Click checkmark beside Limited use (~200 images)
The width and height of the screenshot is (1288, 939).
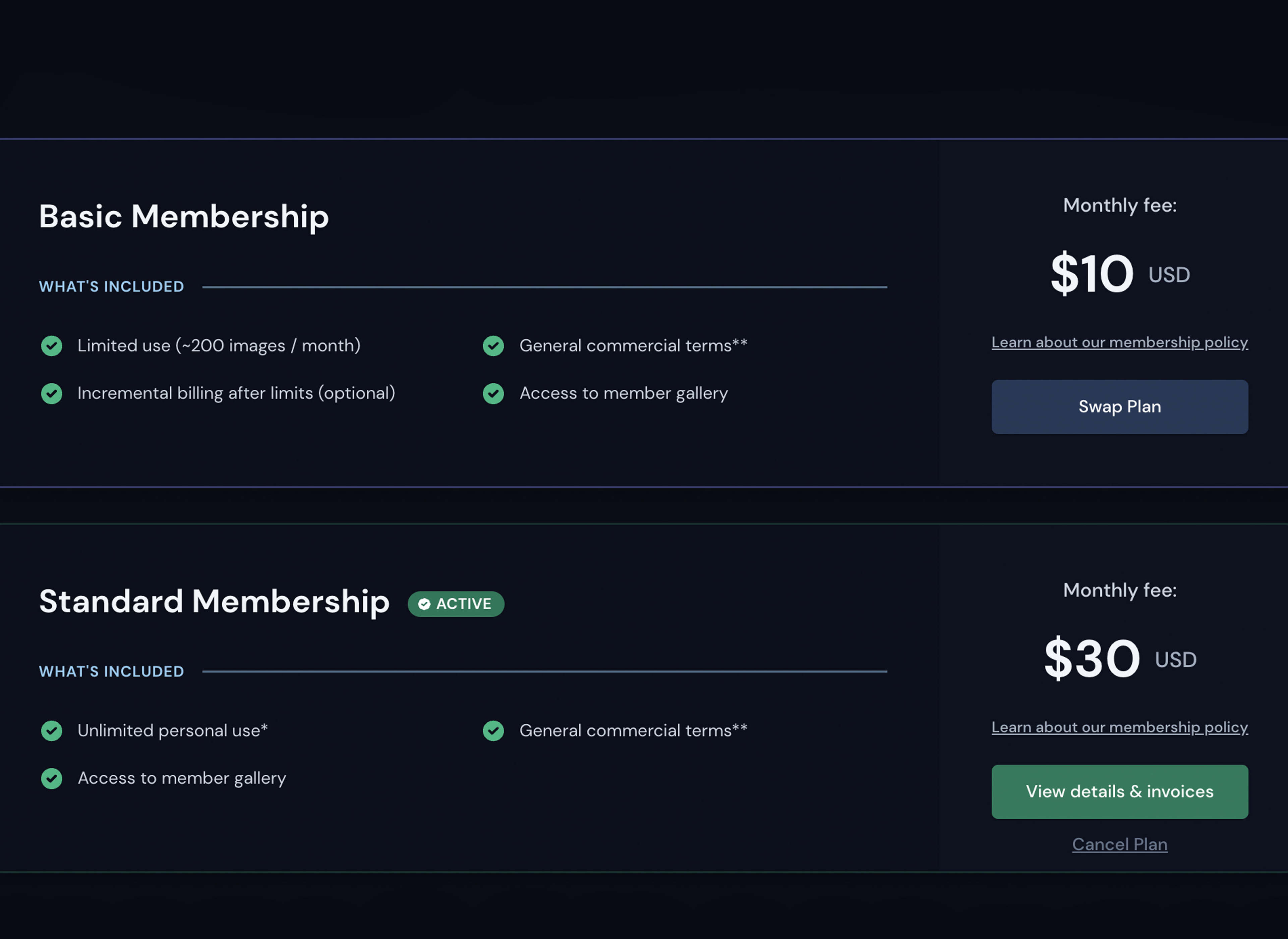[52, 346]
